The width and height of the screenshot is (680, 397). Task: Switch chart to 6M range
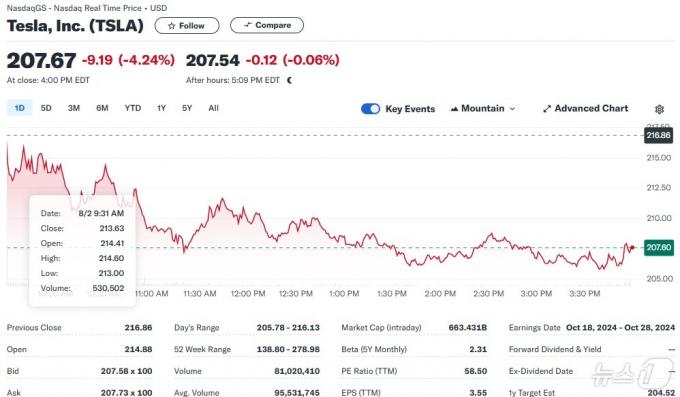tap(102, 108)
